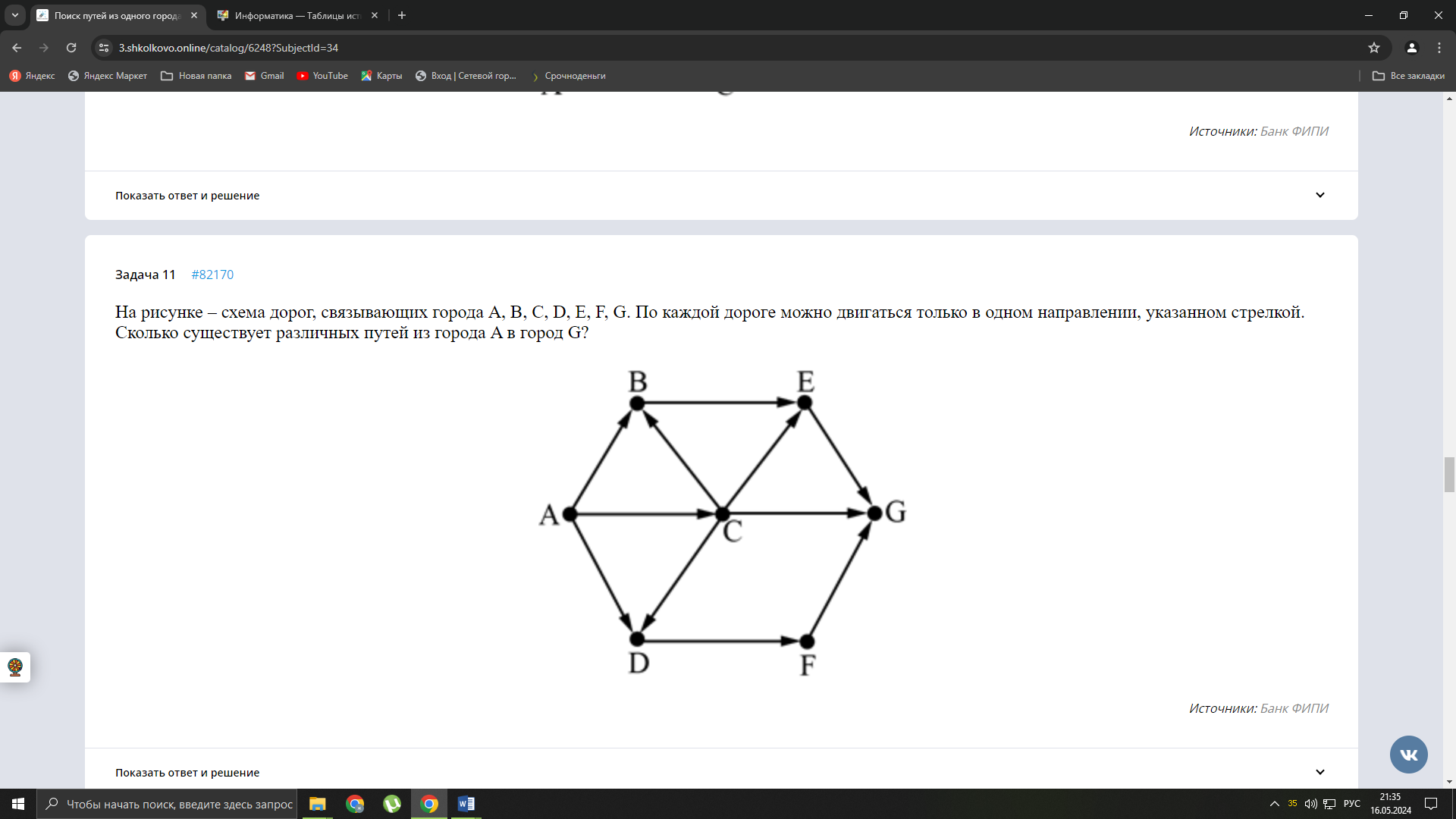Open the Windows Start menu

pyautogui.click(x=18, y=804)
